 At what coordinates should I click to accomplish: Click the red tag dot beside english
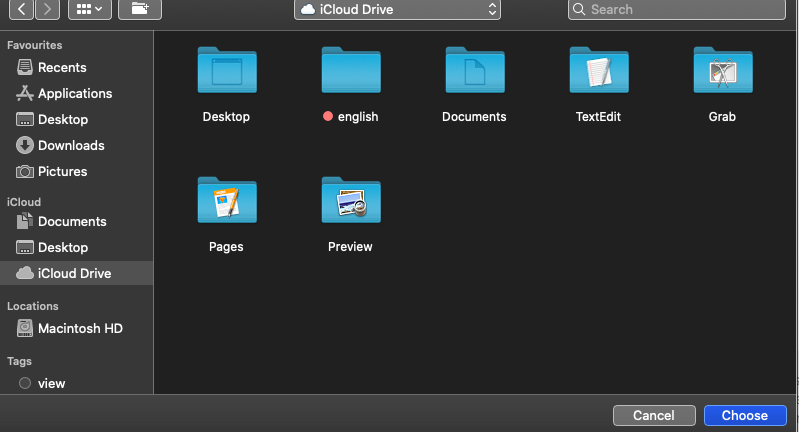[x=328, y=116]
